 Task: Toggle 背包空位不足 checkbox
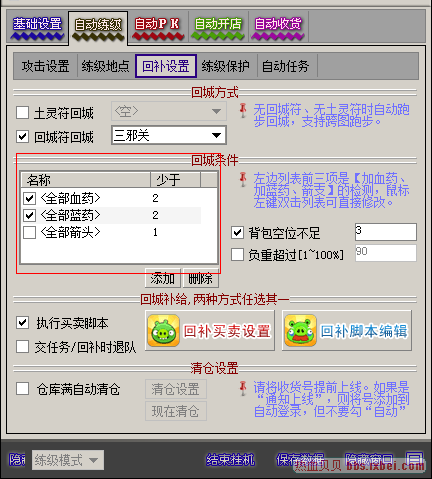point(237,232)
